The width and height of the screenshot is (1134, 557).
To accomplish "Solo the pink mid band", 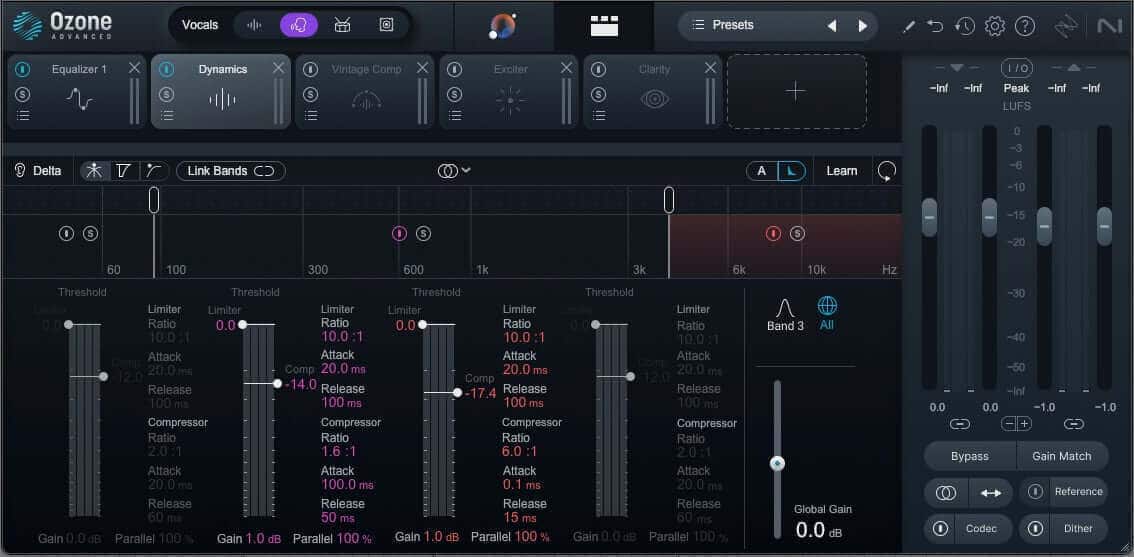I will tap(424, 234).
